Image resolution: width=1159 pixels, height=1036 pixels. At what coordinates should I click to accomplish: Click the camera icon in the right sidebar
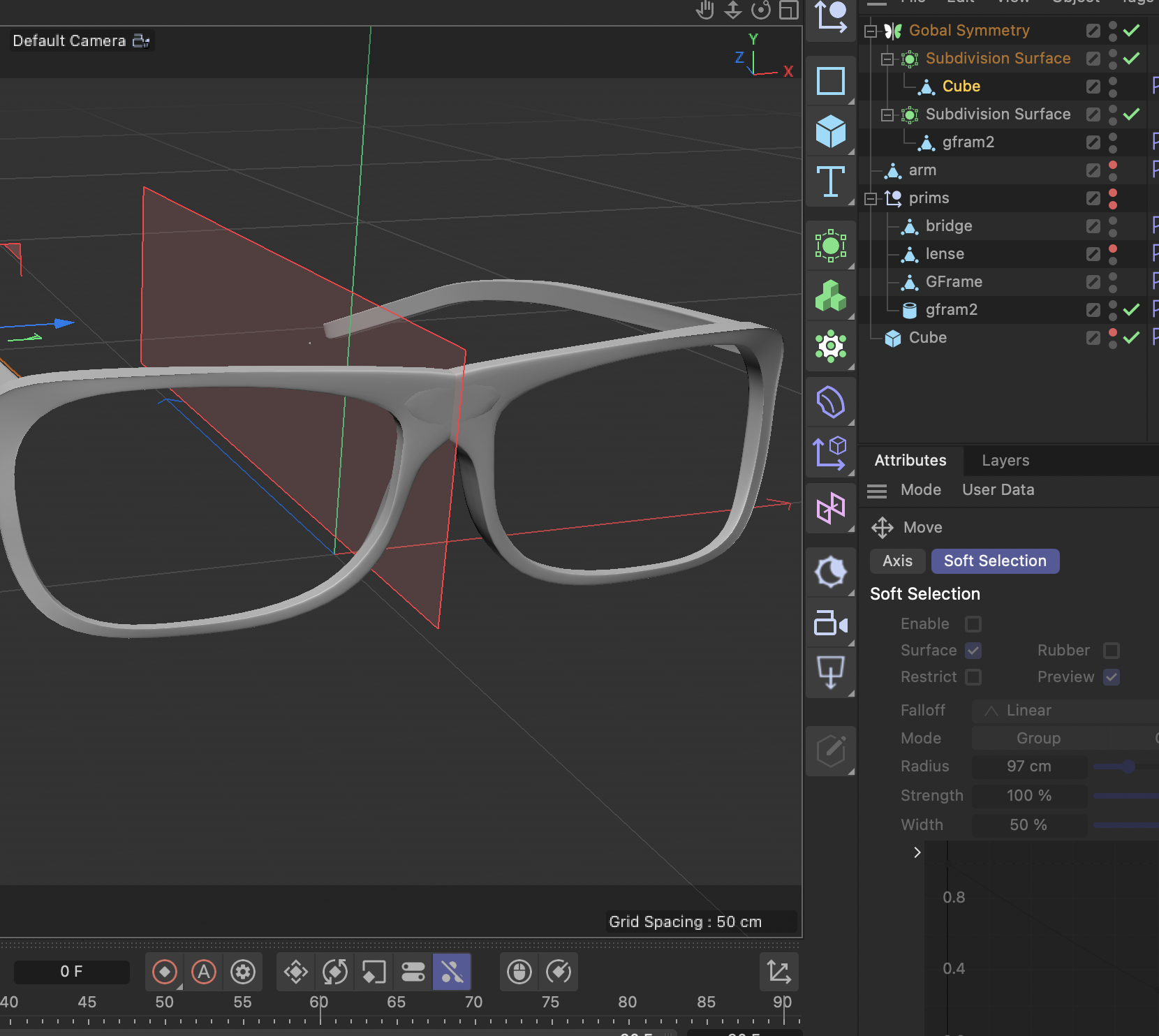coord(831,623)
